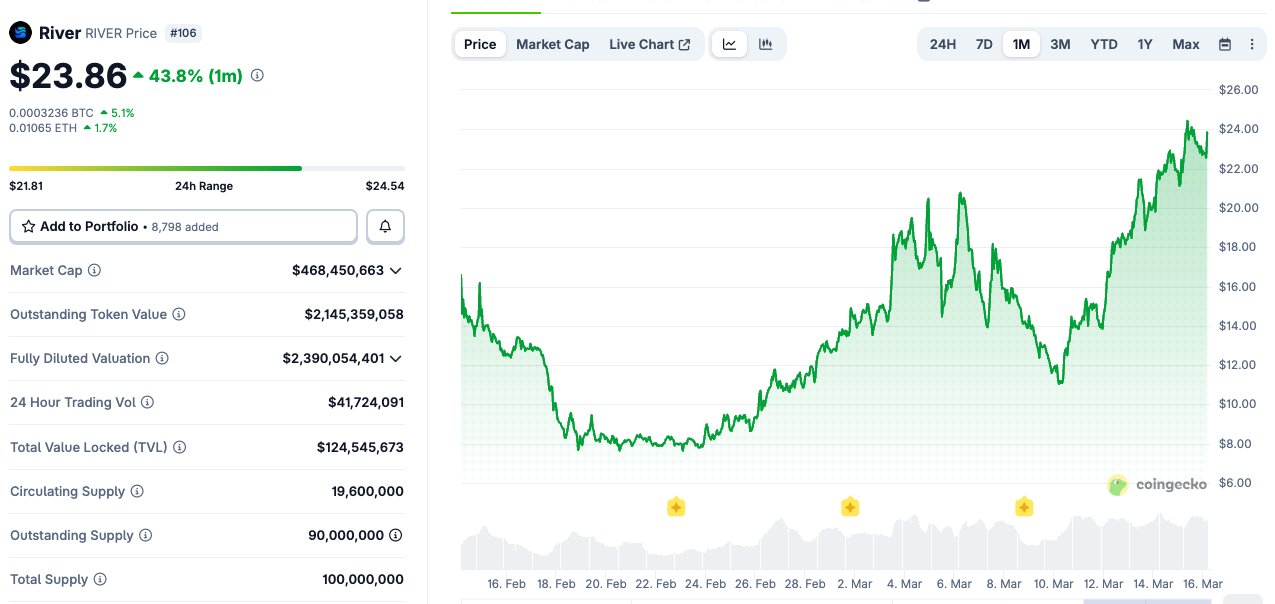
Task: Switch to candlestick chart view
Action: tap(765, 44)
